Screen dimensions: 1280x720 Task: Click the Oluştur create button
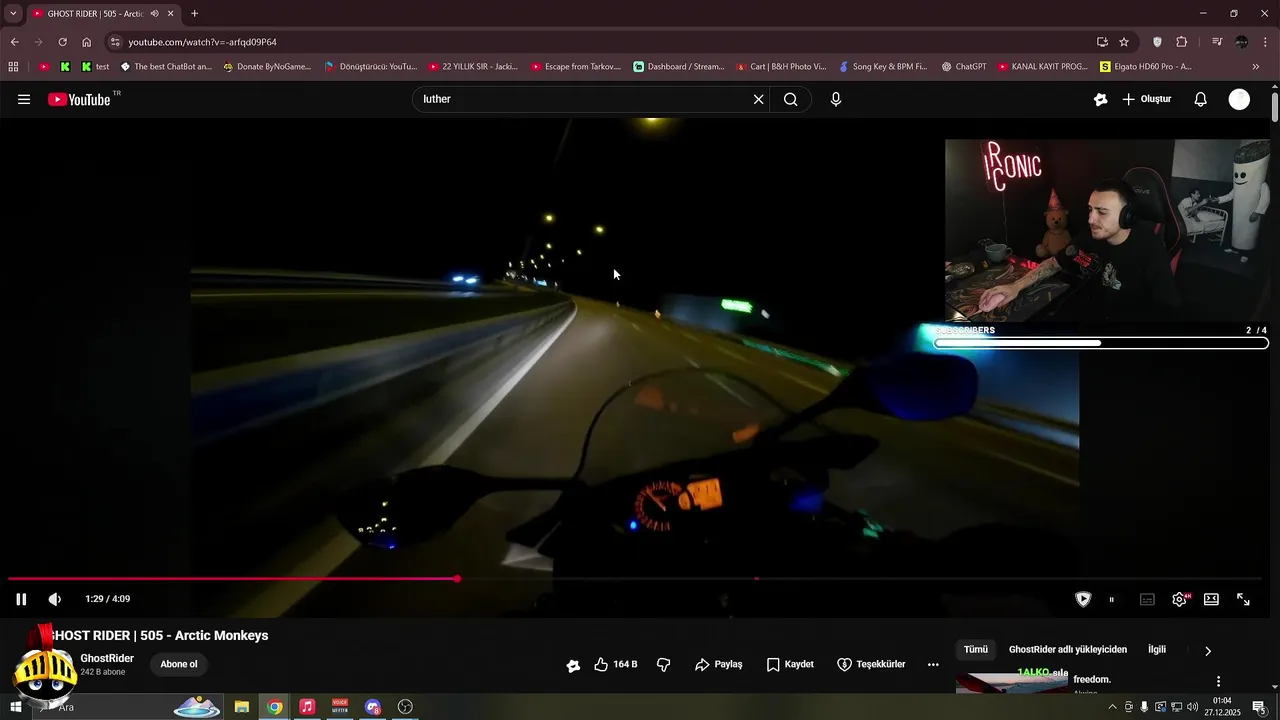1146,99
